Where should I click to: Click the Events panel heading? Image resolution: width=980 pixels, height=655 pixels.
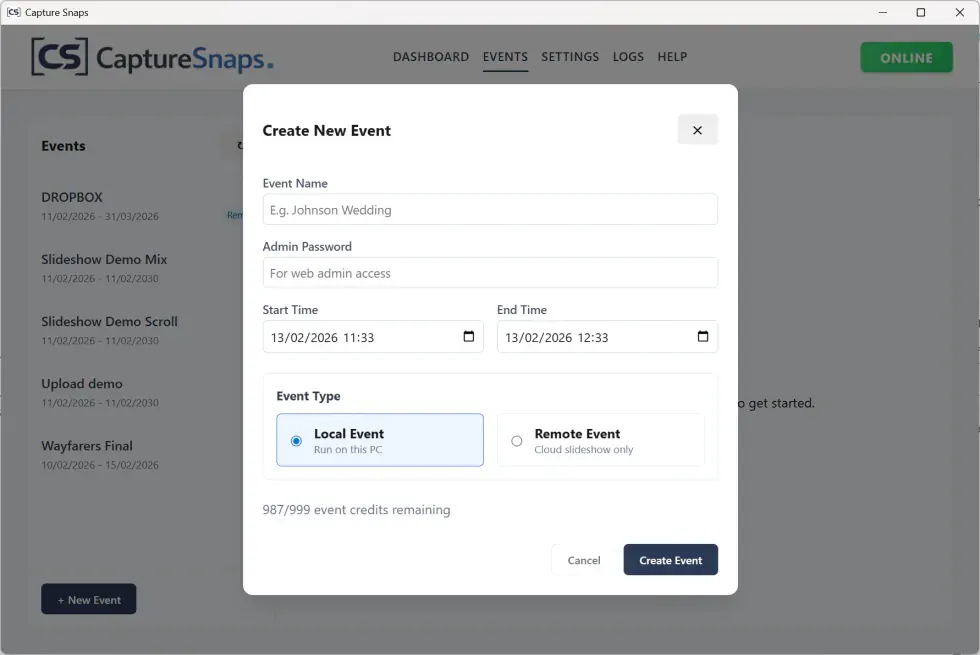[x=63, y=146]
